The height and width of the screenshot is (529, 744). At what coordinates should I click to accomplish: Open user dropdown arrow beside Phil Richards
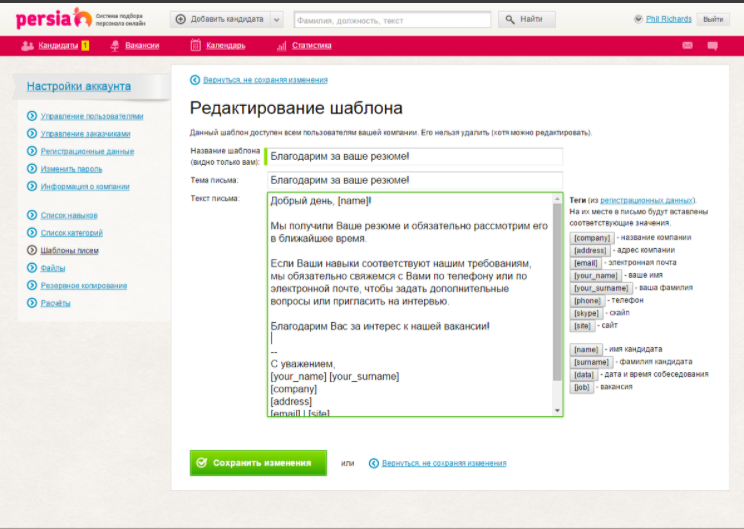638,19
